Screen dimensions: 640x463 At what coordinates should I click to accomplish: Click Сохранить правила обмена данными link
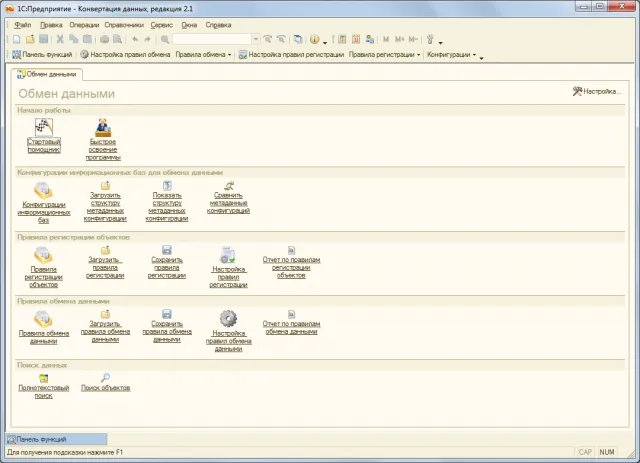click(x=167, y=332)
